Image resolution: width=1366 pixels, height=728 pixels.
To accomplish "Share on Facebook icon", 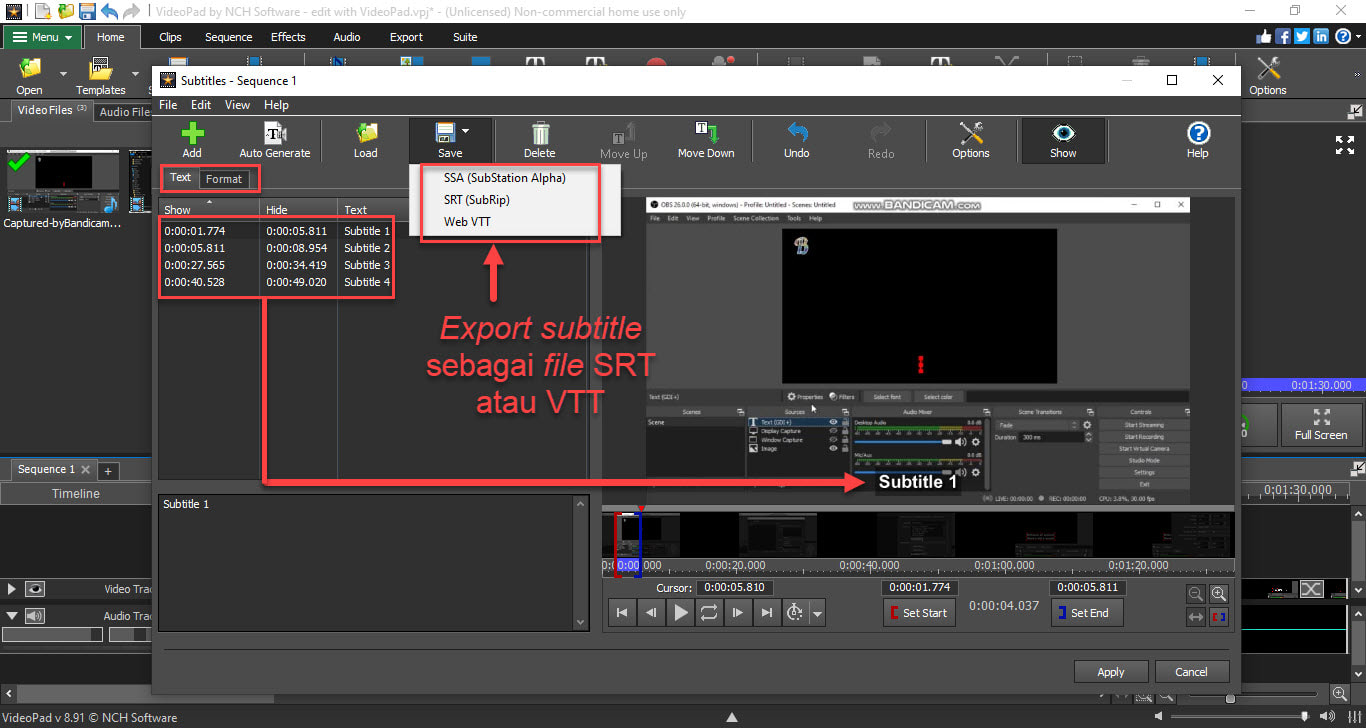I will (x=1283, y=36).
